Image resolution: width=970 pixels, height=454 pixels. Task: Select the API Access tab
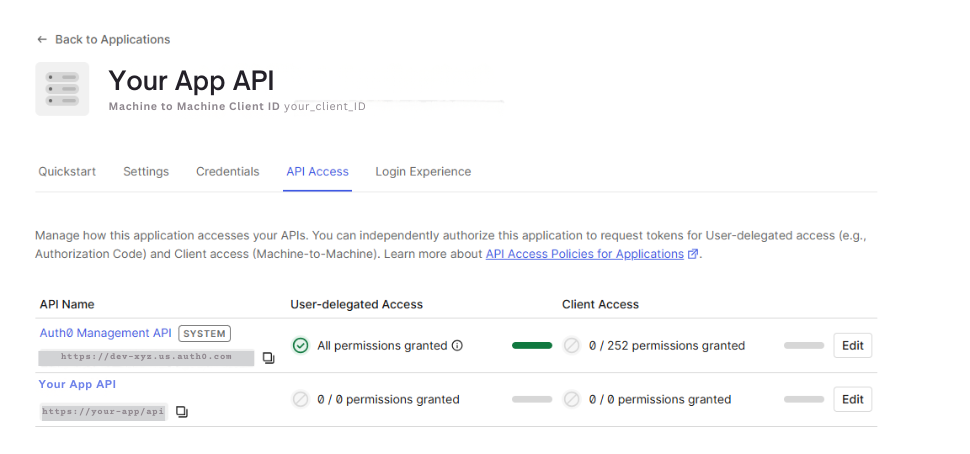(317, 171)
